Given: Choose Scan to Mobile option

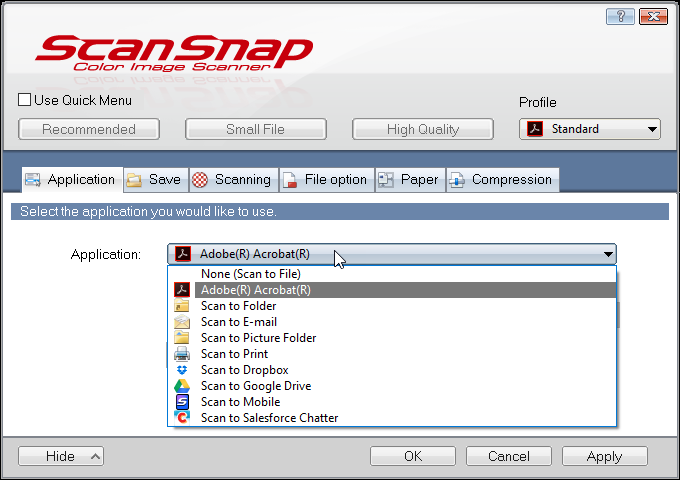Looking at the screenshot, I should [x=392, y=402].
